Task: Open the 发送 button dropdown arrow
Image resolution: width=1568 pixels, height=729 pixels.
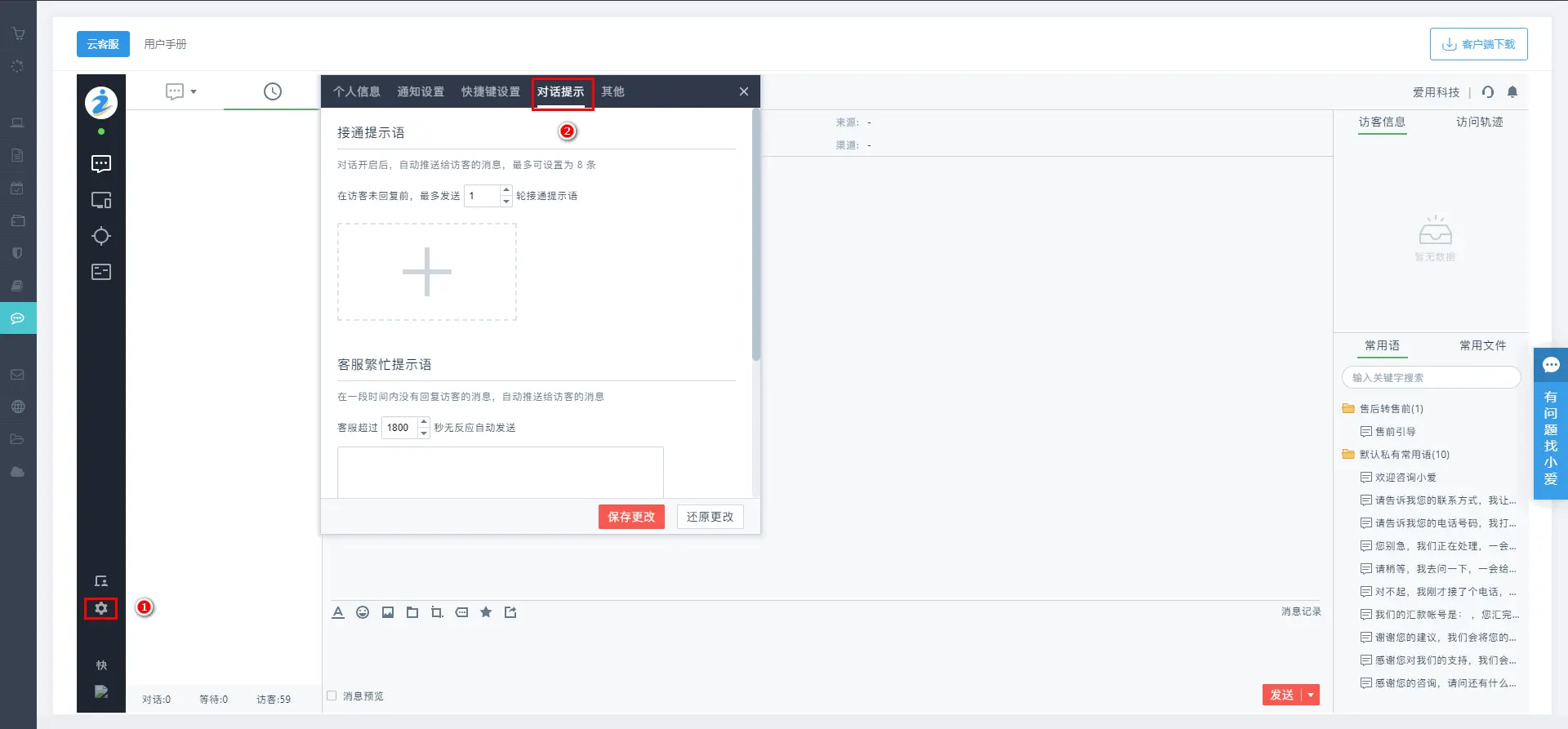Action: click(1311, 695)
